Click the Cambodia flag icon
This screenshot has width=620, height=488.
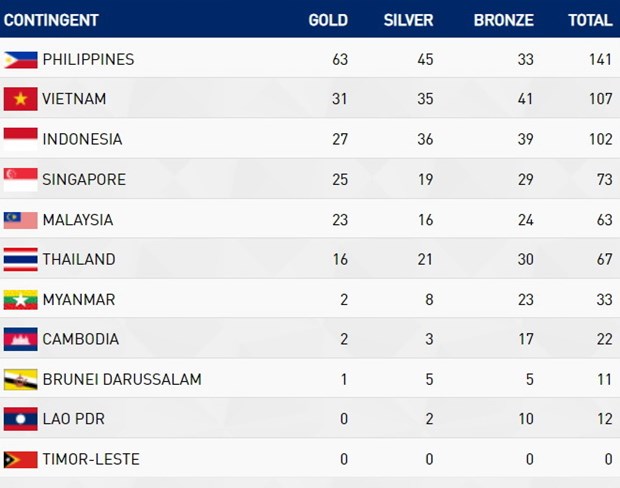(21, 339)
